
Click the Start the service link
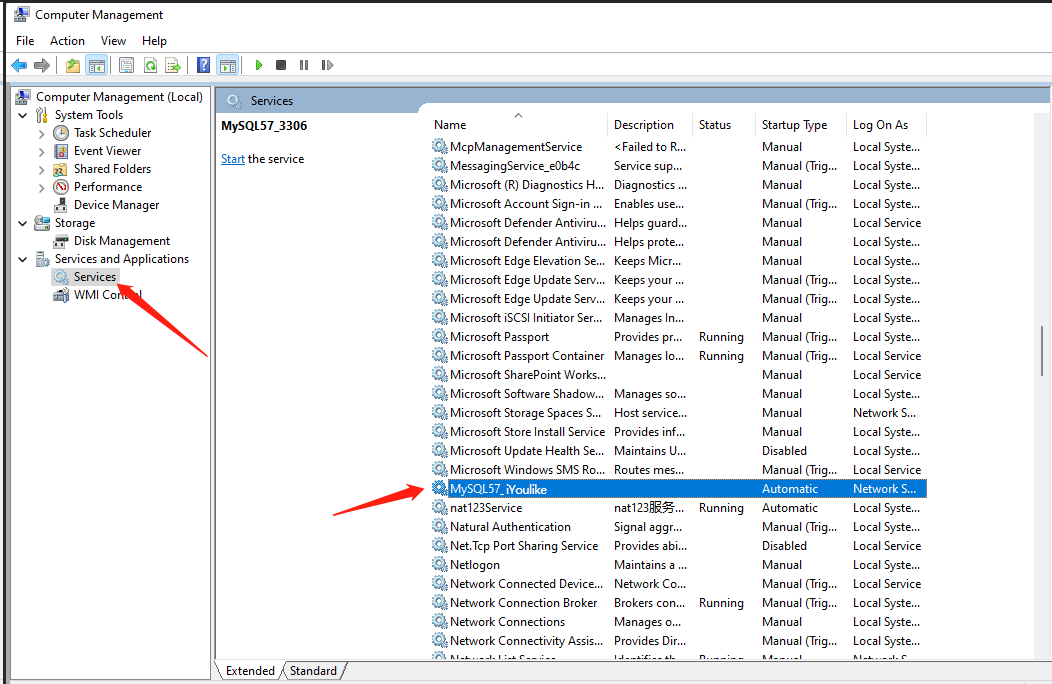pos(232,159)
